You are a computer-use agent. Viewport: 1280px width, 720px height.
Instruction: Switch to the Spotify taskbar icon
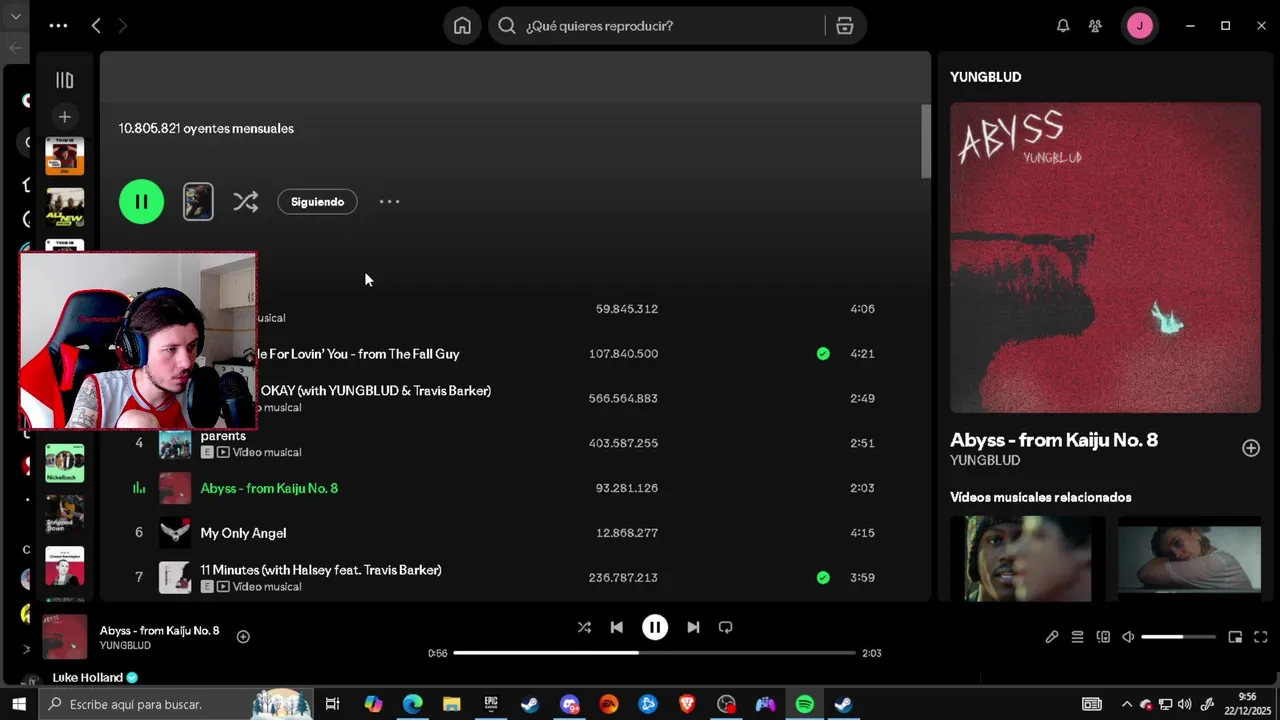pos(805,704)
